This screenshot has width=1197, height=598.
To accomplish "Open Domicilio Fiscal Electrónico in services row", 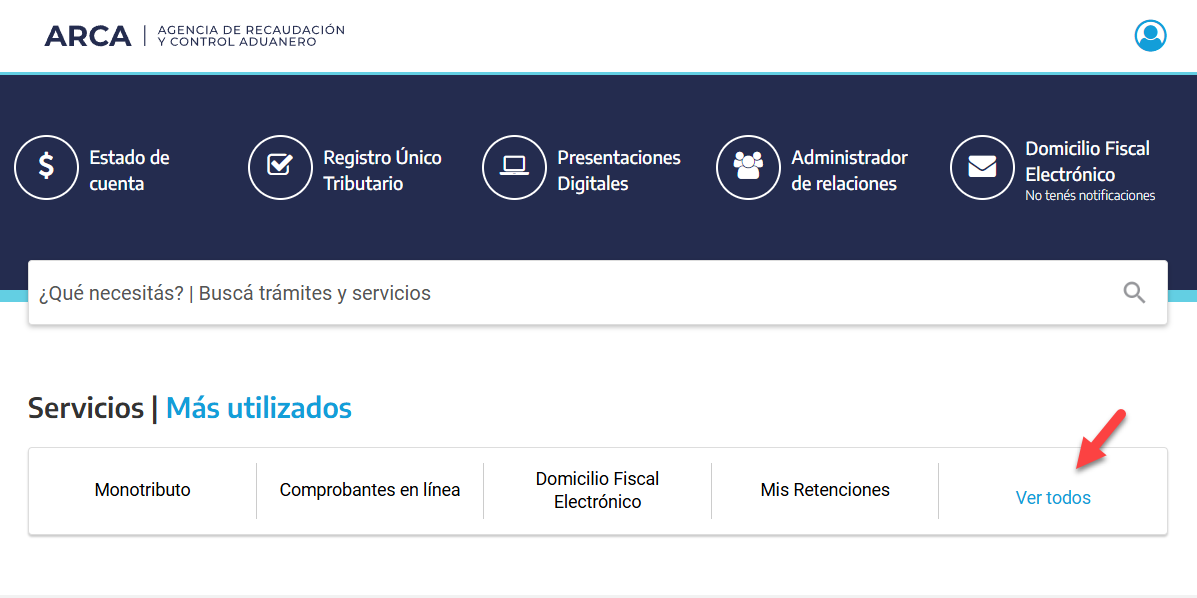I will click(597, 490).
